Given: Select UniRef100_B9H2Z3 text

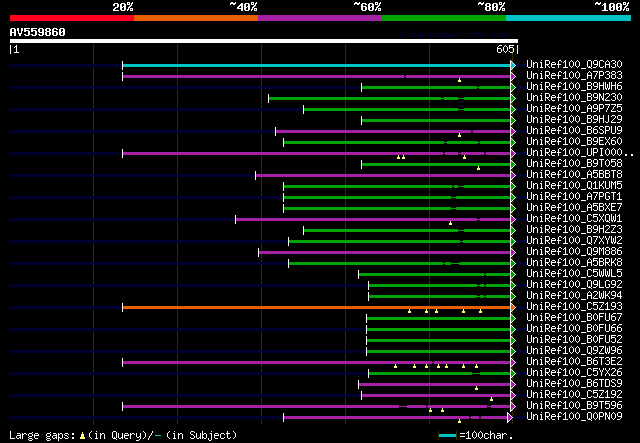Looking at the screenshot, I should (574, 230).
